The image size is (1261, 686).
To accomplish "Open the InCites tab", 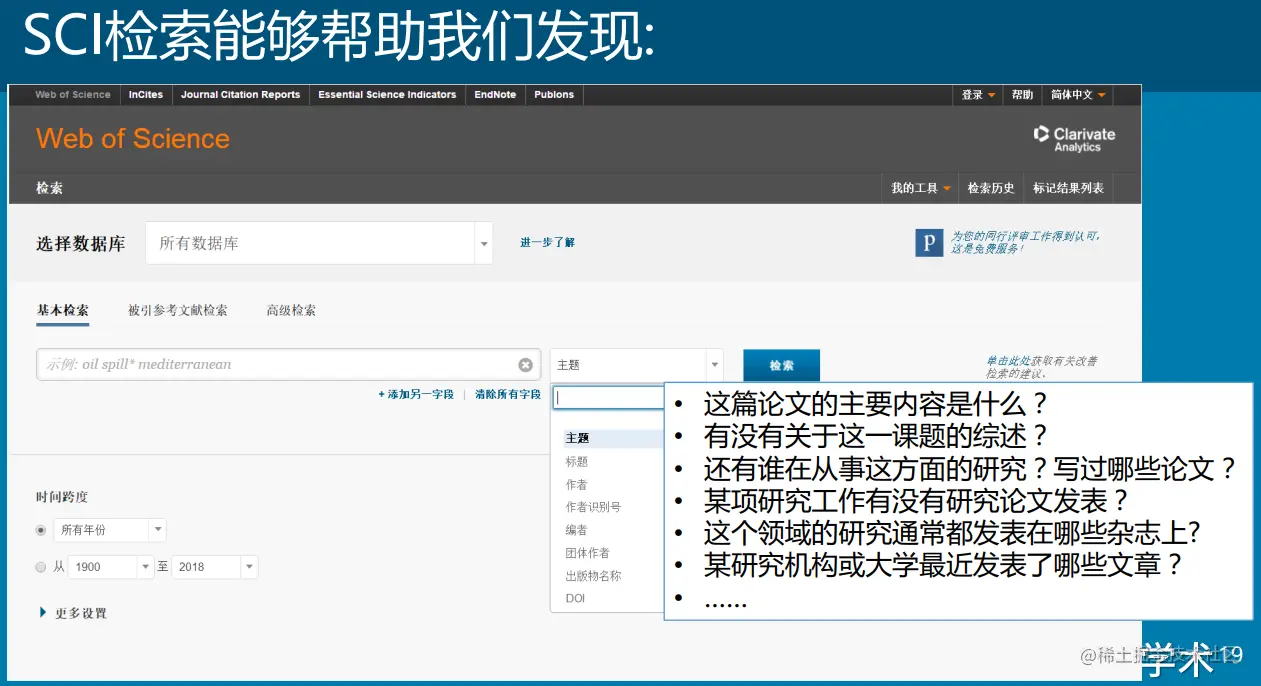I will click(x=146, y=95).
